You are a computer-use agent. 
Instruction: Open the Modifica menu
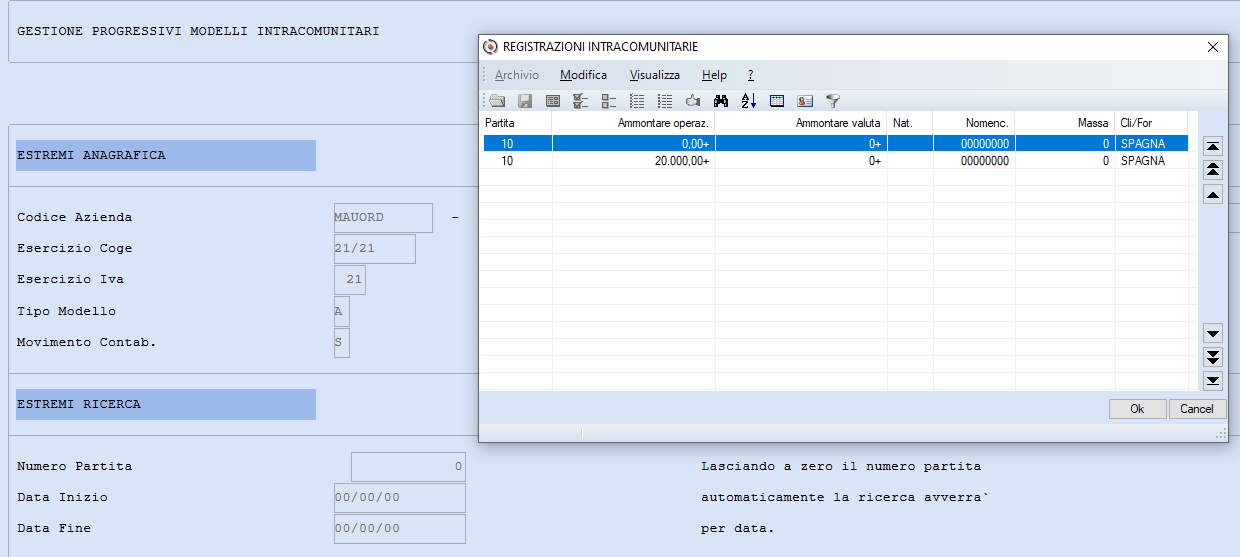tap(583, 75)
